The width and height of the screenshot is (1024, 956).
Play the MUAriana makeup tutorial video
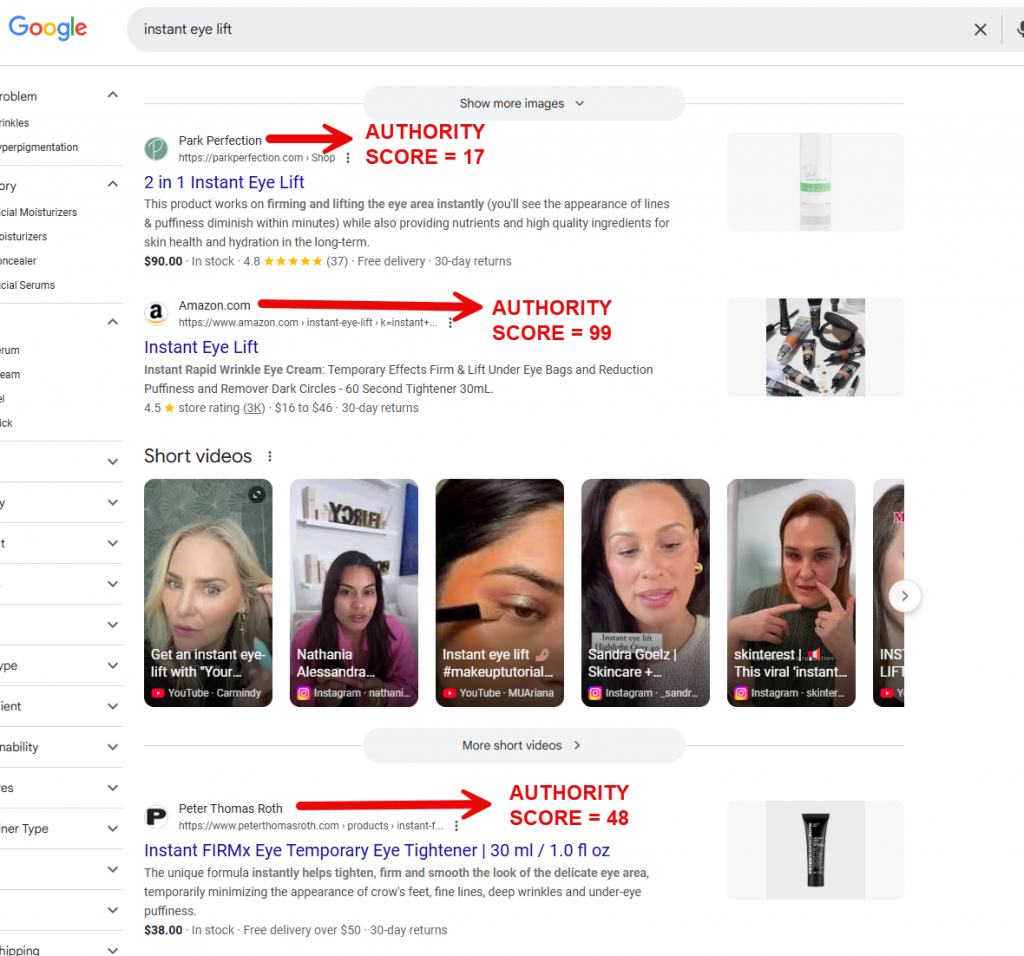(500, 593)
